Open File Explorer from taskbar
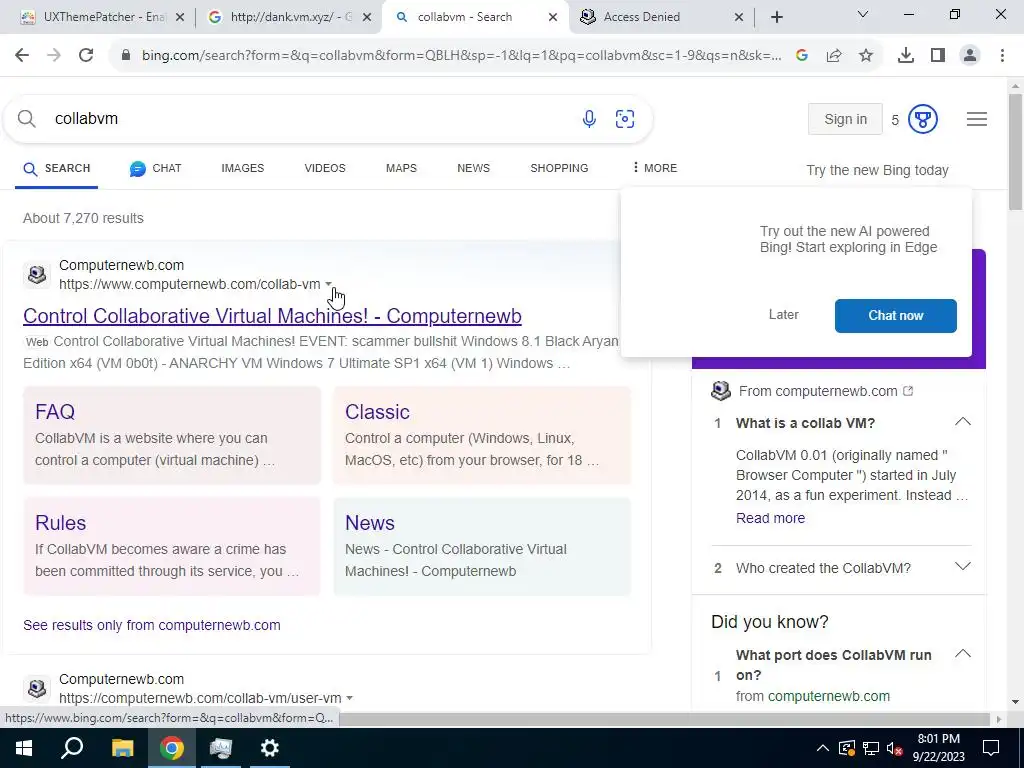This screenshot has height=768, width=1024. (x=122, y=748)
